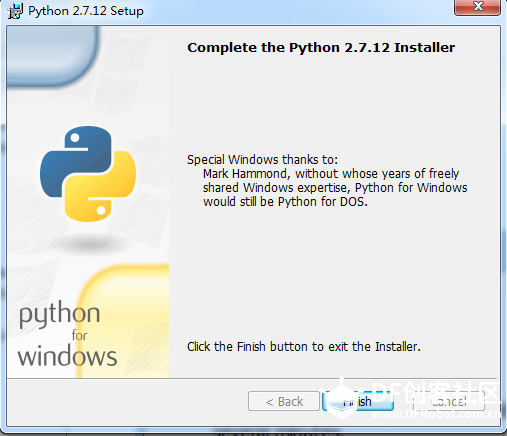507x436 pixels.
Task: Click the blue rounded decoration in banner
Action: coord(53,55)
